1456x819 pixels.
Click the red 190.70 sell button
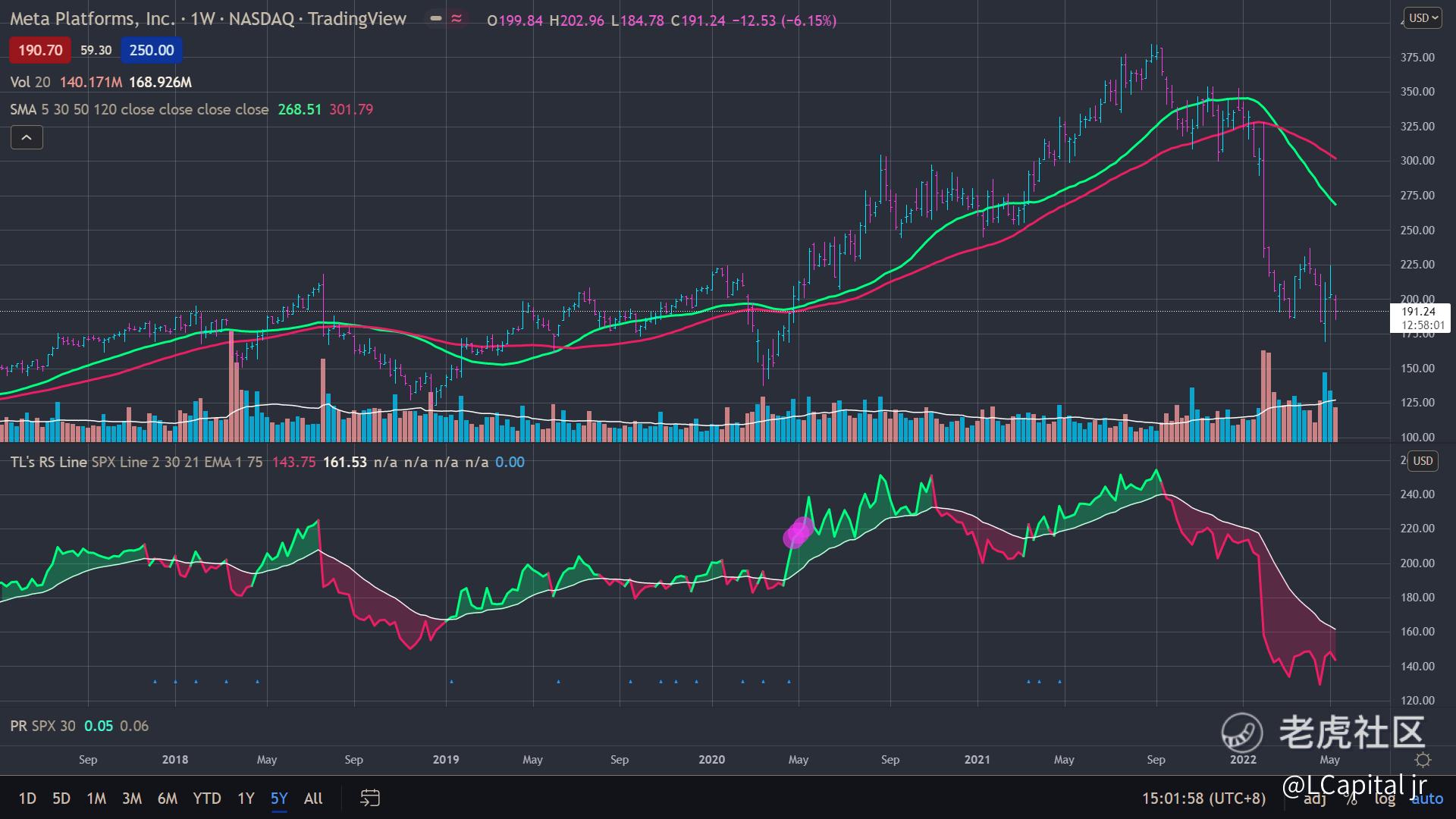40,50
